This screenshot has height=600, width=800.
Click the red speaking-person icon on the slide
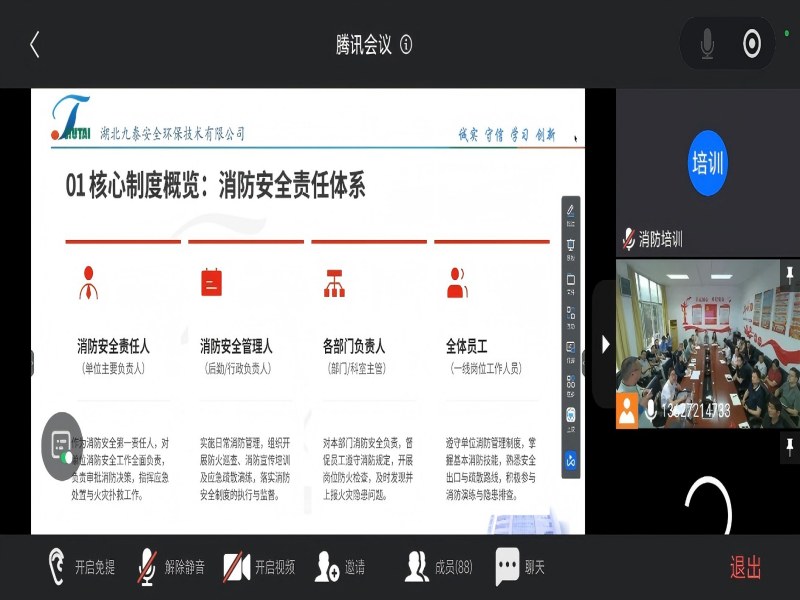(x=457, y=282)
